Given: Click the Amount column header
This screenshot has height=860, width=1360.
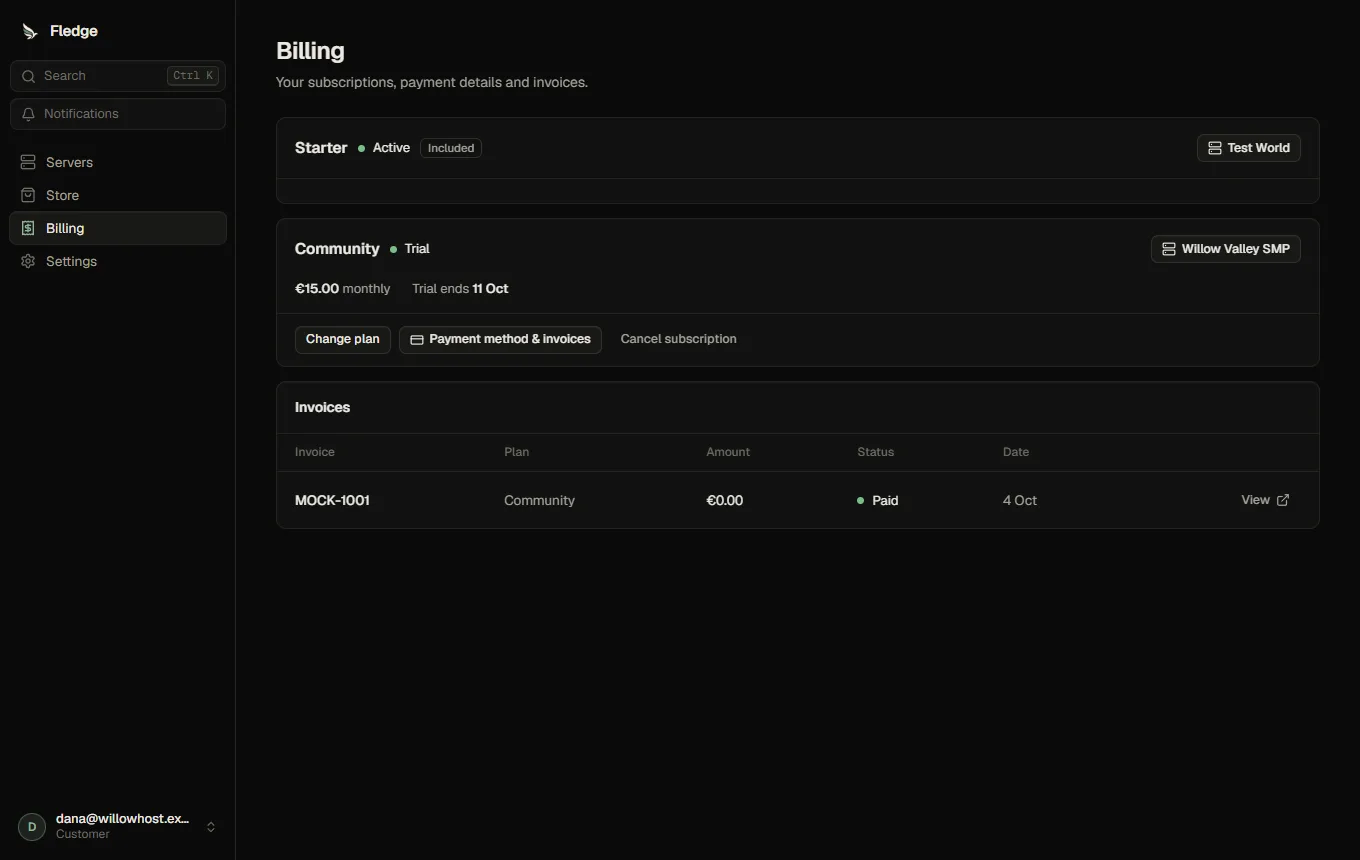Looking at the screenshot, I should (728, 452).
